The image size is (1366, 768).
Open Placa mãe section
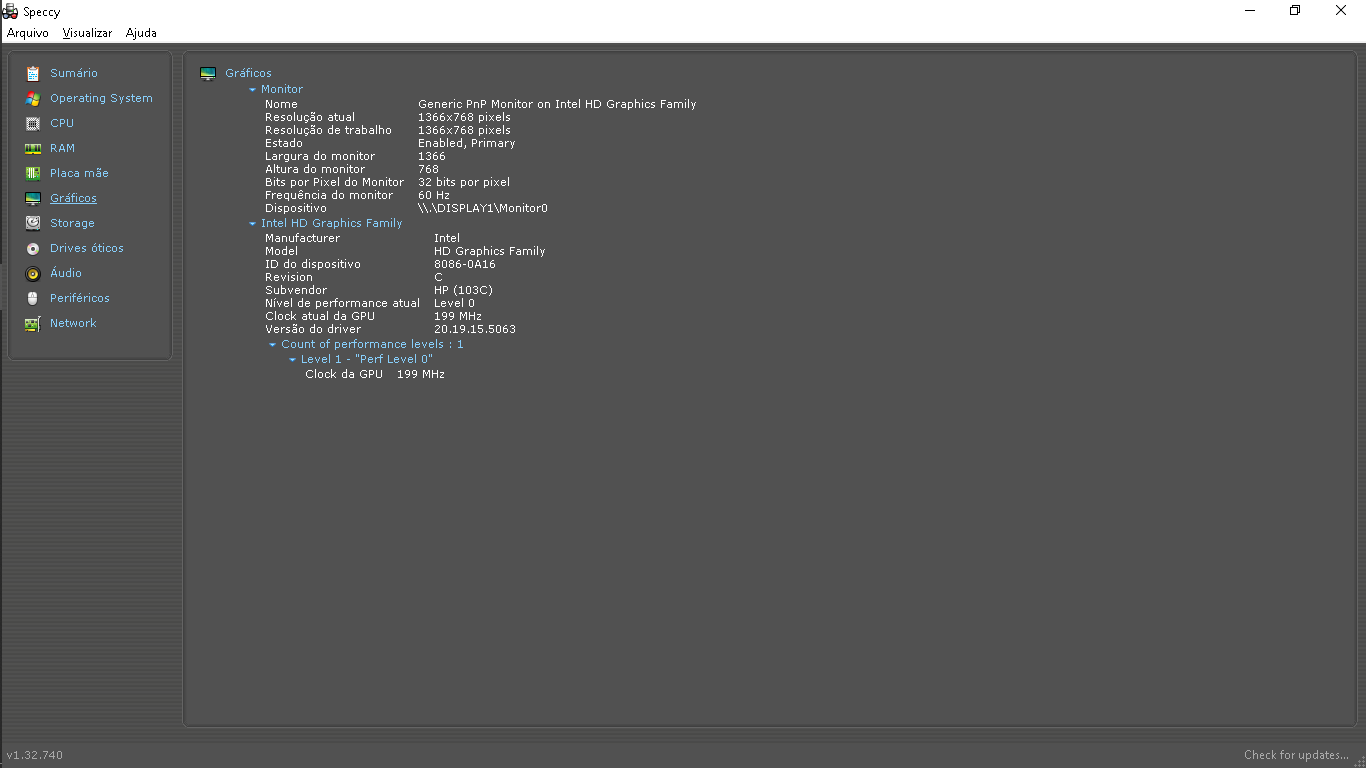[79, 173]
